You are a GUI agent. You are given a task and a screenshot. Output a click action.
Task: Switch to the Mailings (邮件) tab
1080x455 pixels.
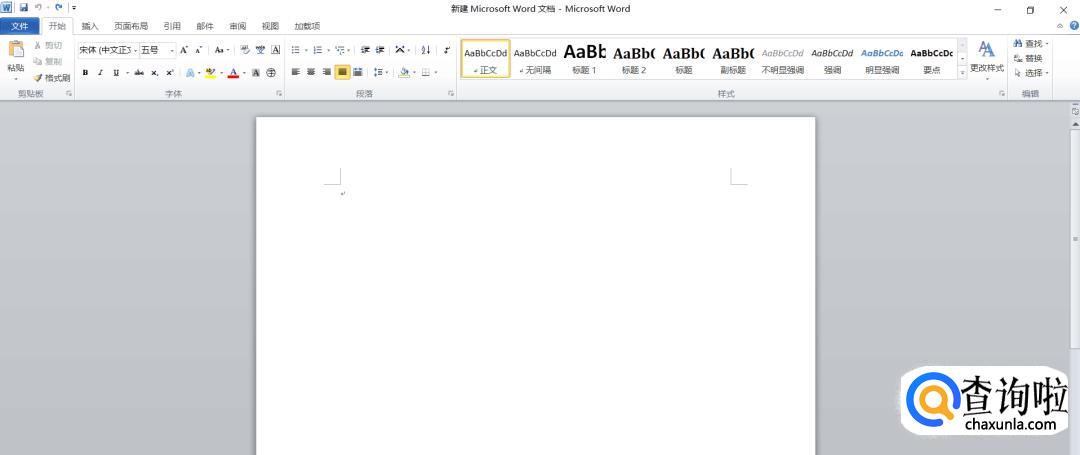[x=205, y=26]
